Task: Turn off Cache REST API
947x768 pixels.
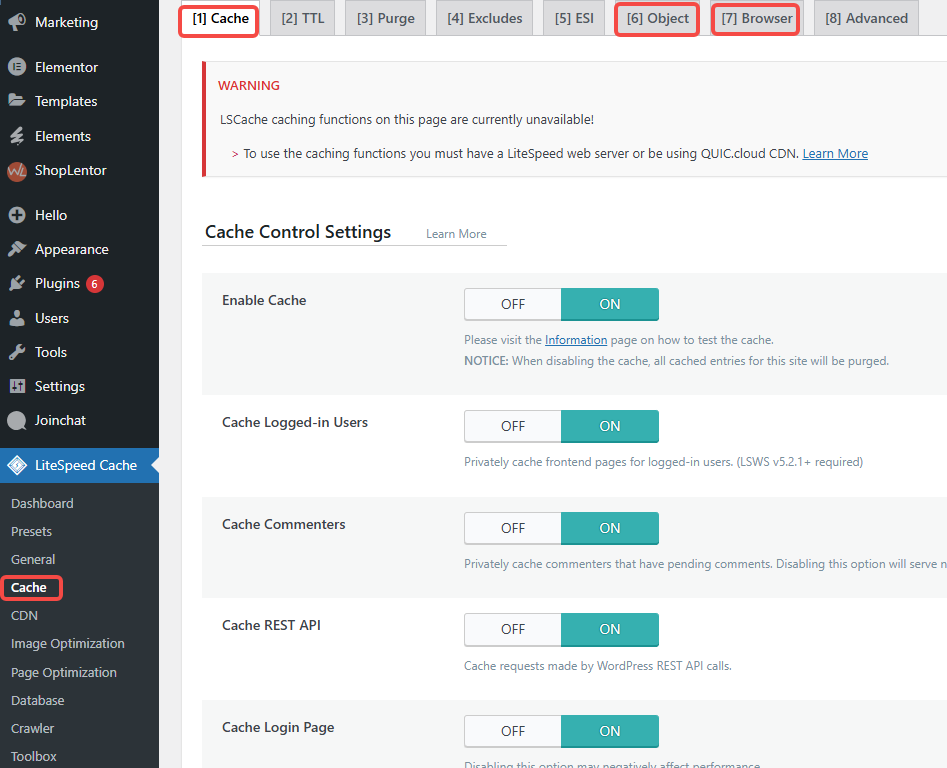Action: click(x=512, y=629)
